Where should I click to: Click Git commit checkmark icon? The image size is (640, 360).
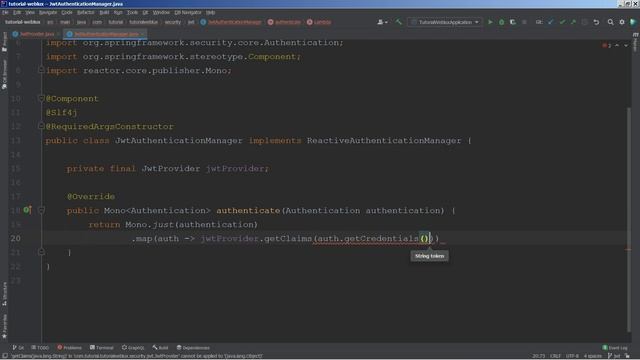[x=562, y=22]
